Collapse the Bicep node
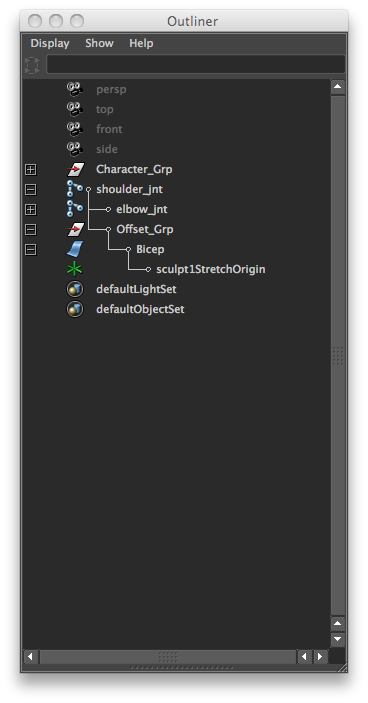The width and height of the screenshot is (368, 703). [30, 249]
